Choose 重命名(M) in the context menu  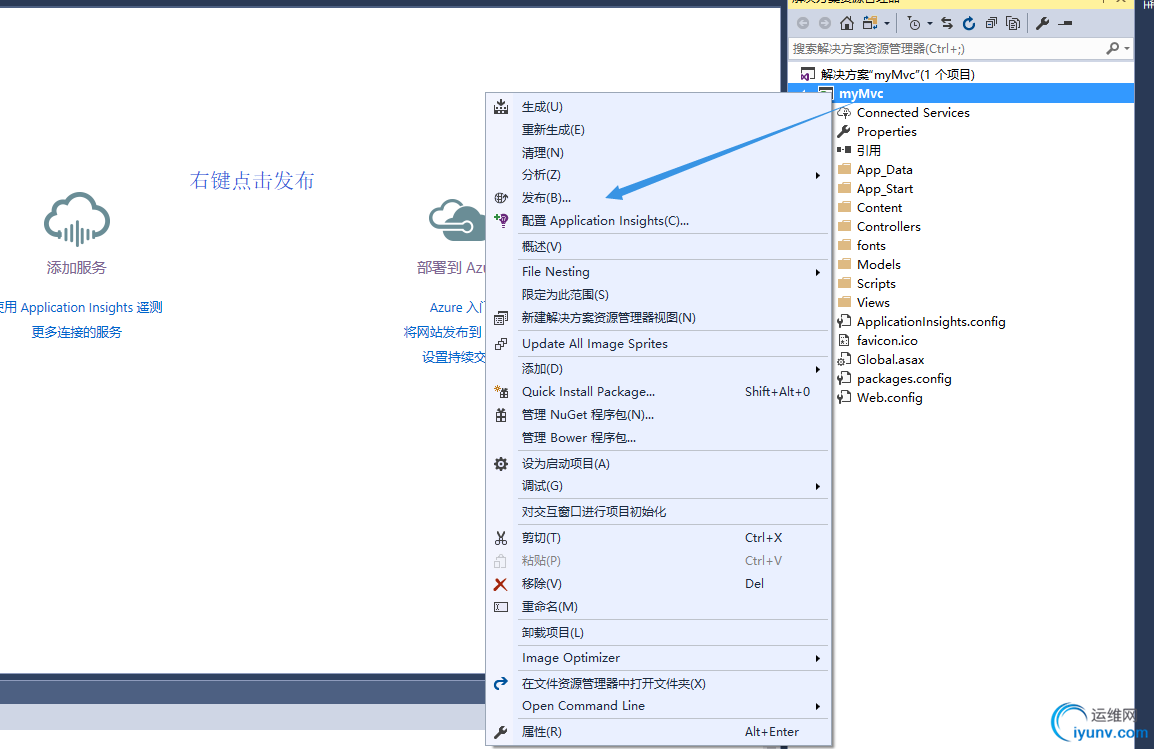click(659, 607)
